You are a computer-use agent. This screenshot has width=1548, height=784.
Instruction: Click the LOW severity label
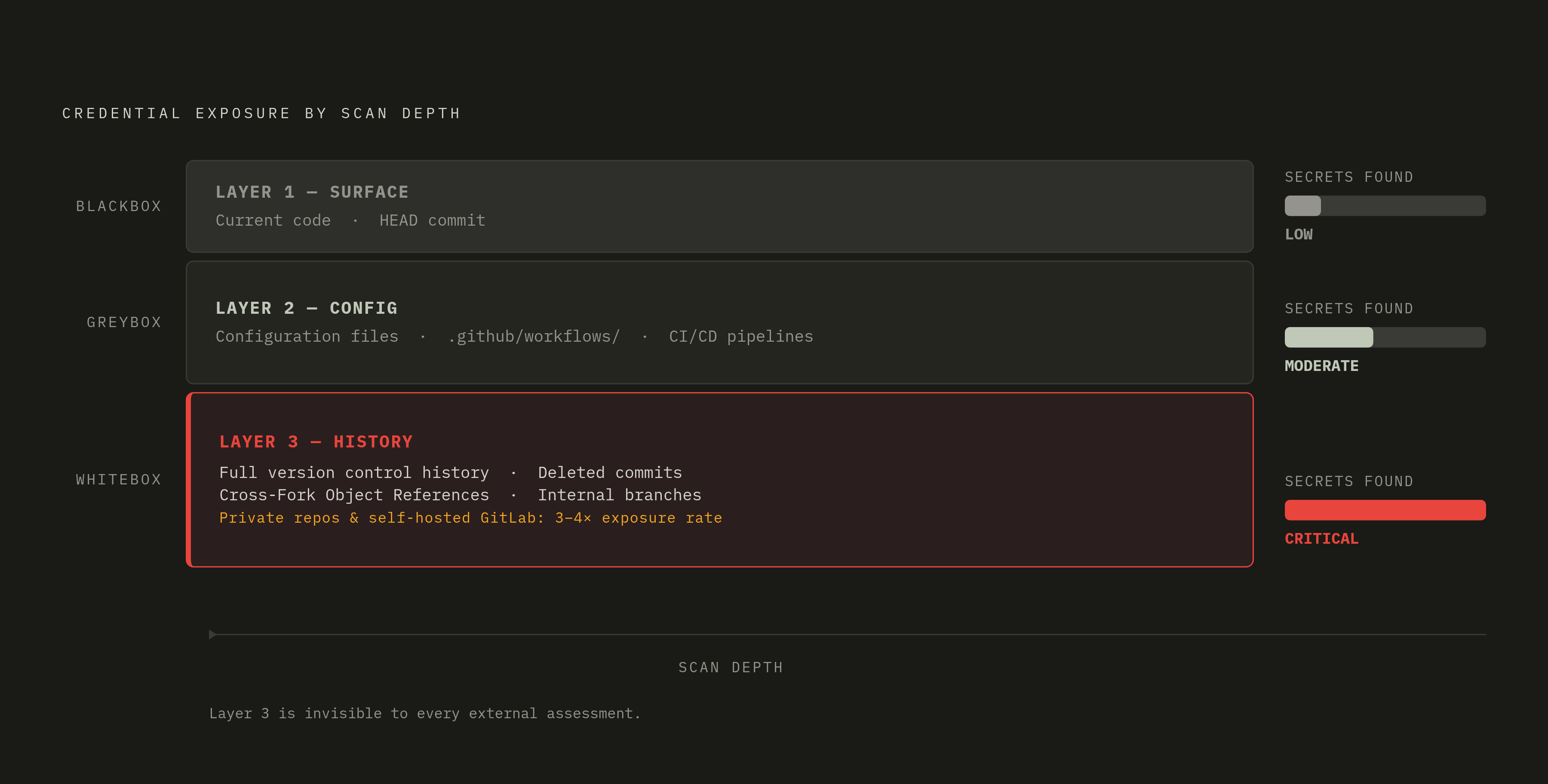(x=1299, y=234)
